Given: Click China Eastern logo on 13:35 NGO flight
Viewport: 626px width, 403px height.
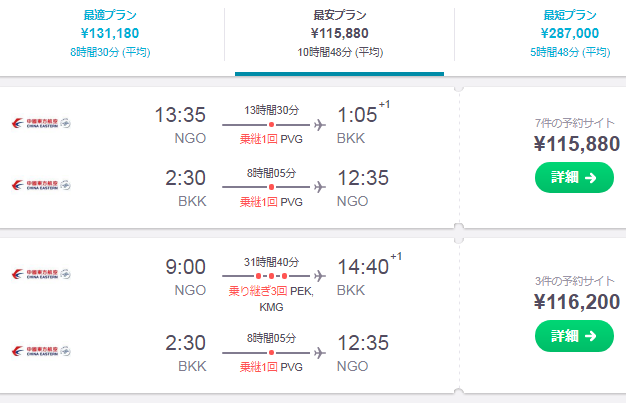Looking at the screenshot, I should [x=41, y=123].
